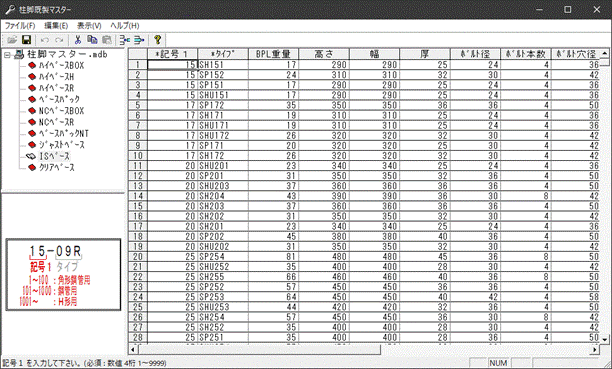Click the Copy toolbar icon

click(92, 40)
